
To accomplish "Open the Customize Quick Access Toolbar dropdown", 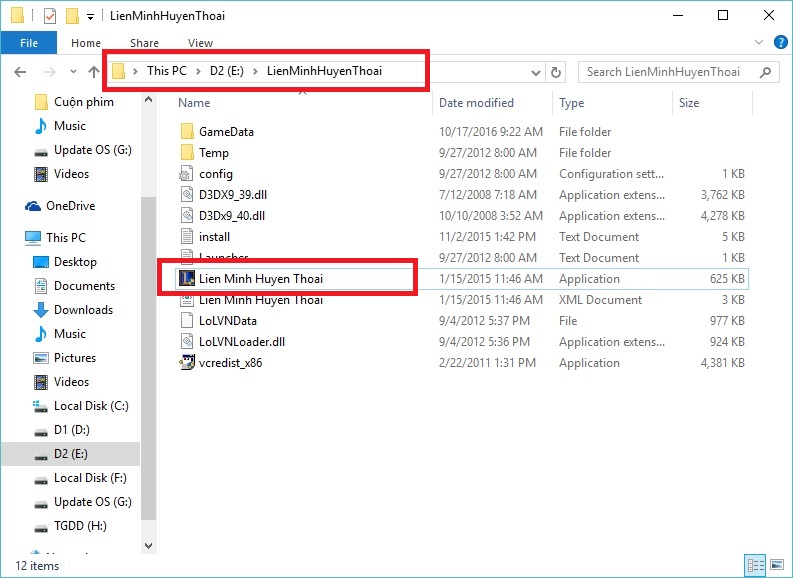I will pos(91,17).
